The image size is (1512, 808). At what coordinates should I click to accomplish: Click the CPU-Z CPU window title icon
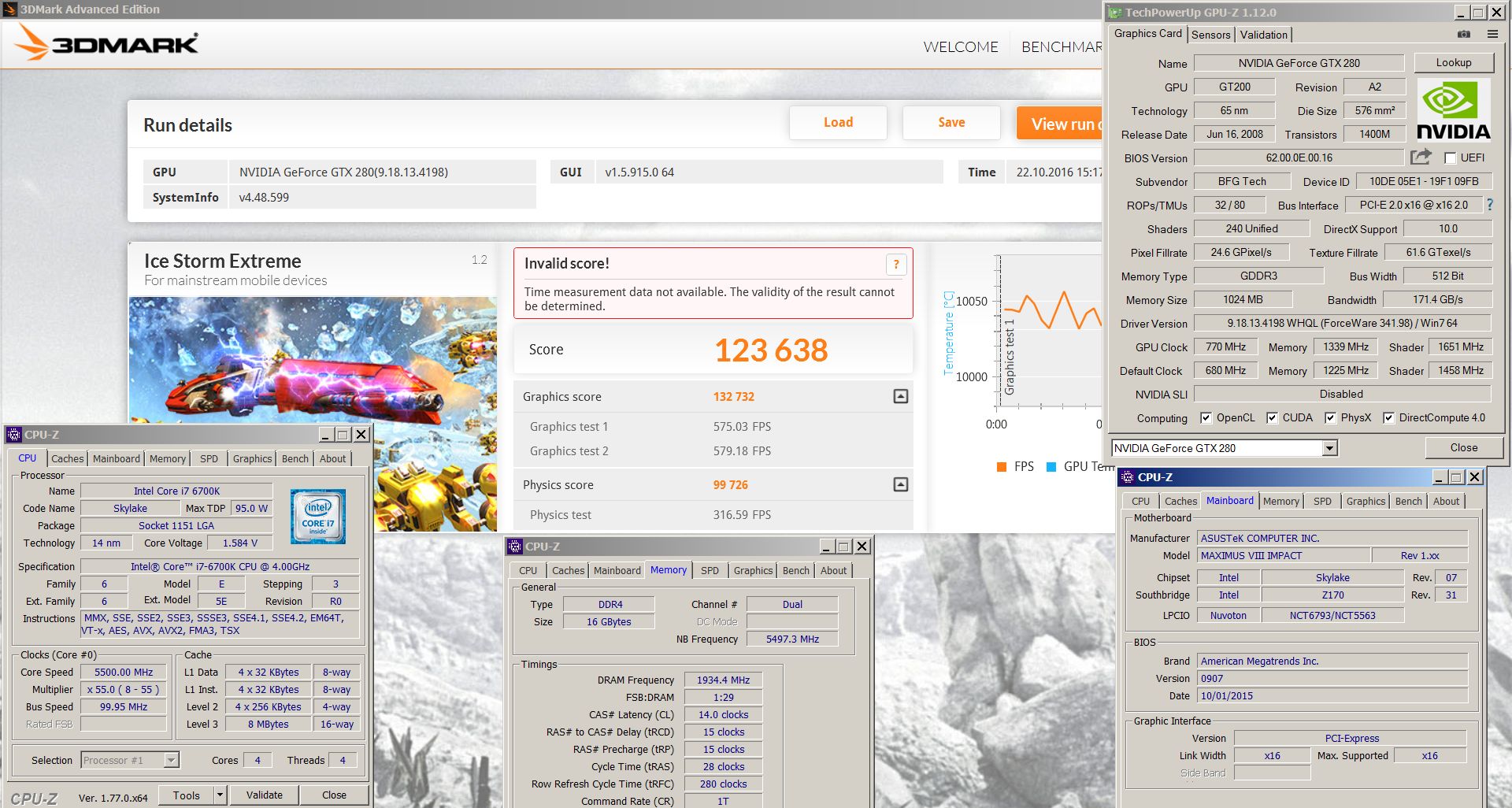tap(14, 434)
